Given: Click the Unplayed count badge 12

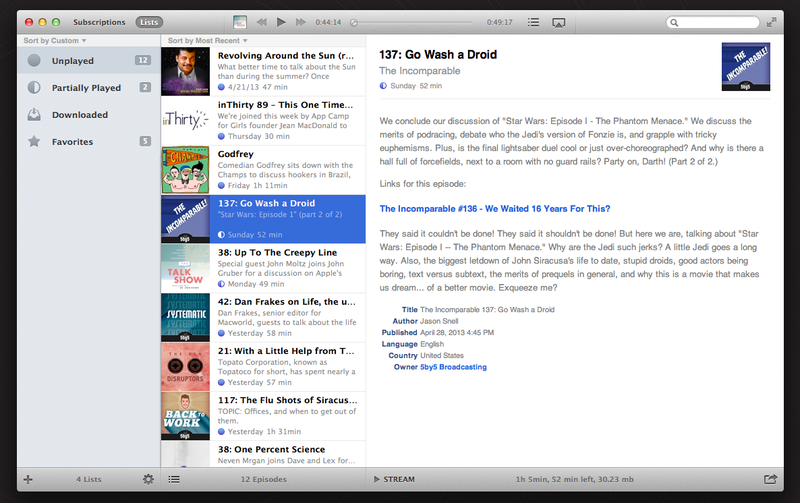Looking at the screenshot, I should coord(143,60).
